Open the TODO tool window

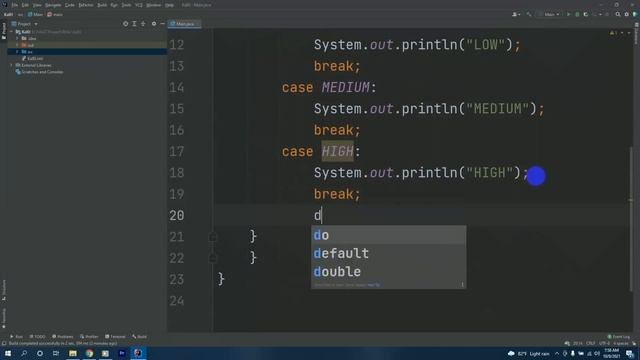click(x=38, y=337)
